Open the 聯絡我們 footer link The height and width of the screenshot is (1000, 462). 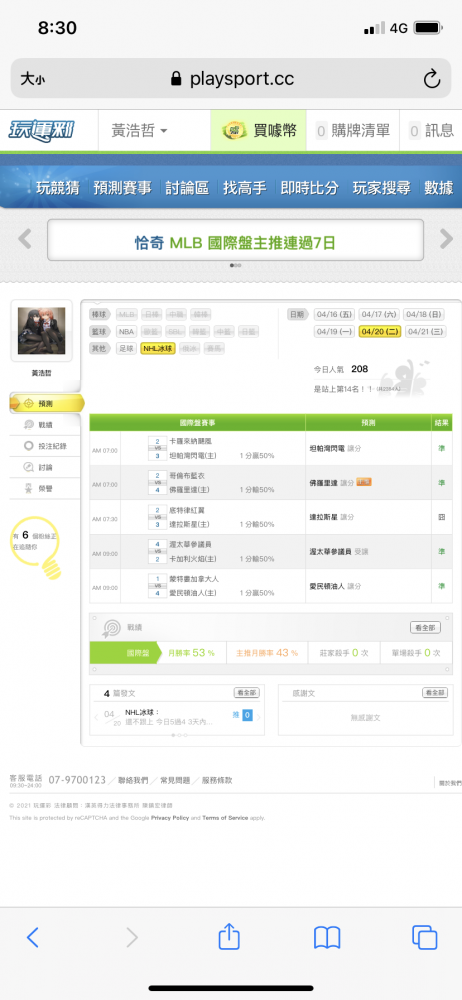133,780
